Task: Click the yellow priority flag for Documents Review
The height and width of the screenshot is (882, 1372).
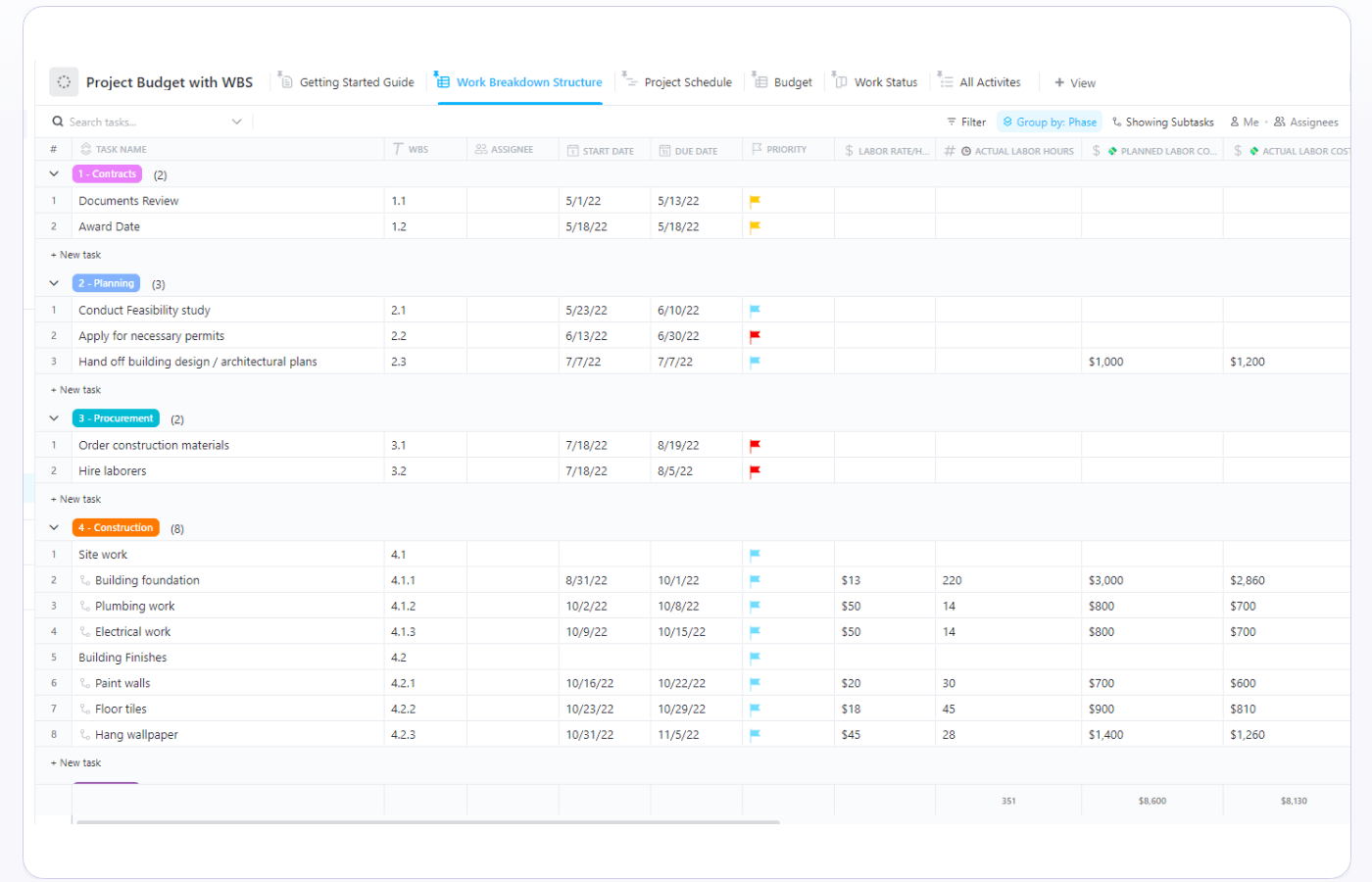Action: tap(755, 201)
